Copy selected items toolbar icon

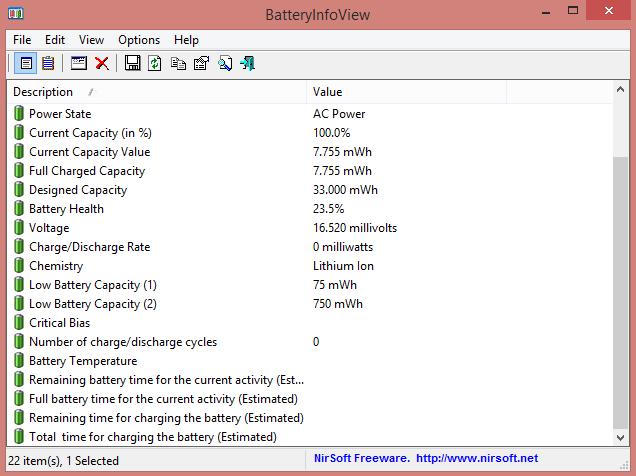tap(178, 63)
